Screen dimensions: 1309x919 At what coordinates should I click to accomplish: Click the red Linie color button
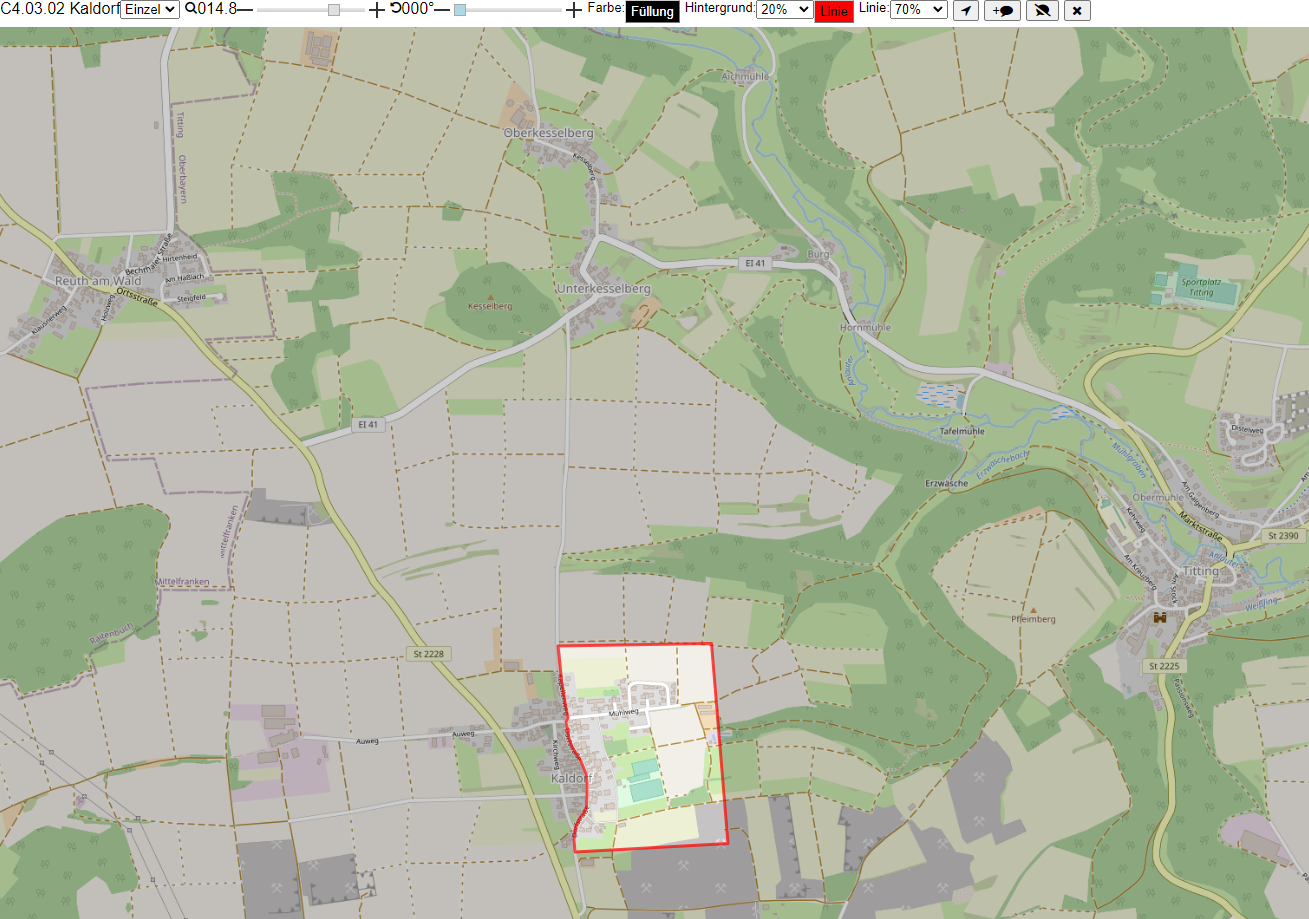point(834,12)
